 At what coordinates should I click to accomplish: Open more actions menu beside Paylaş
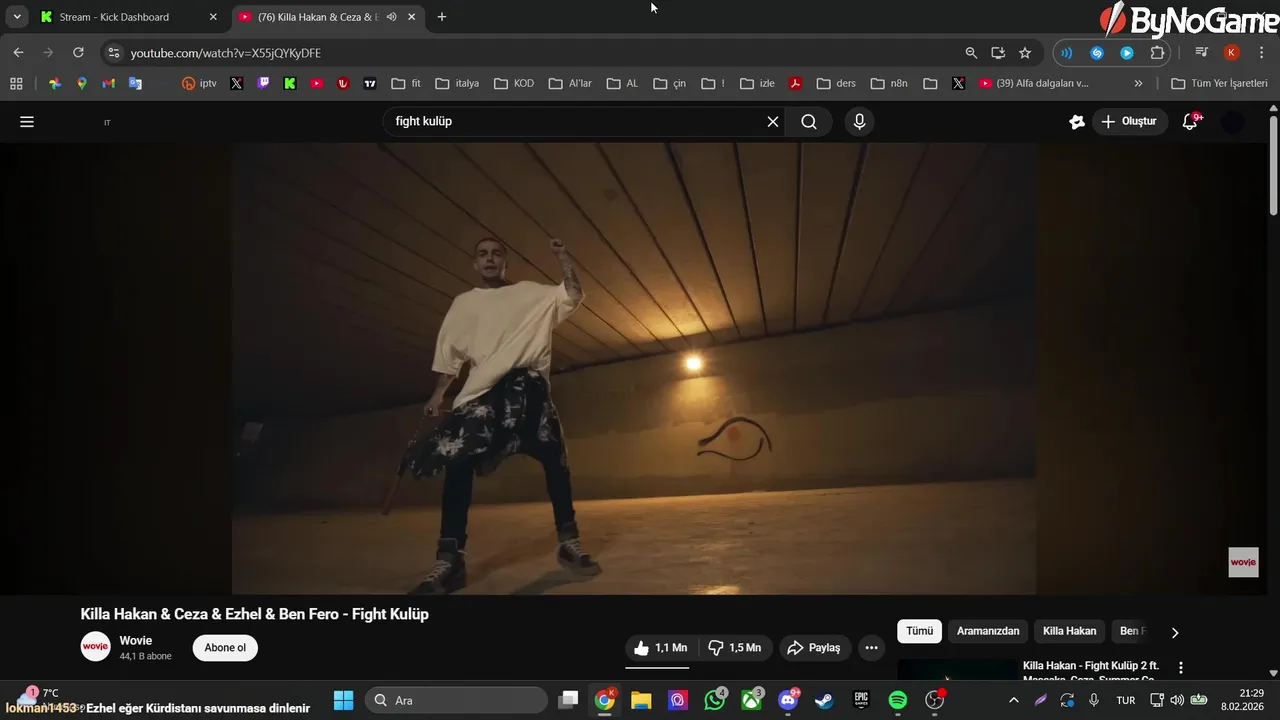click(872, 648)
